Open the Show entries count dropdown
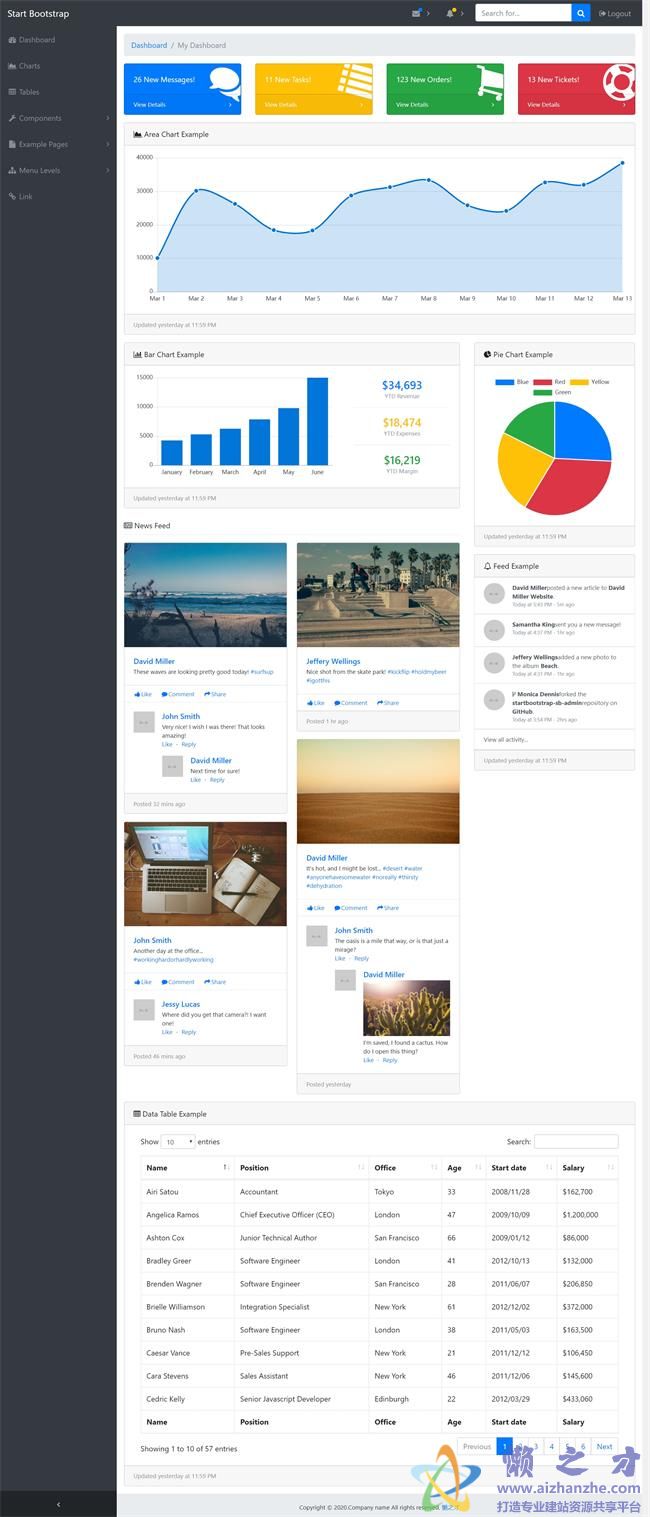 pos(178,1142)
